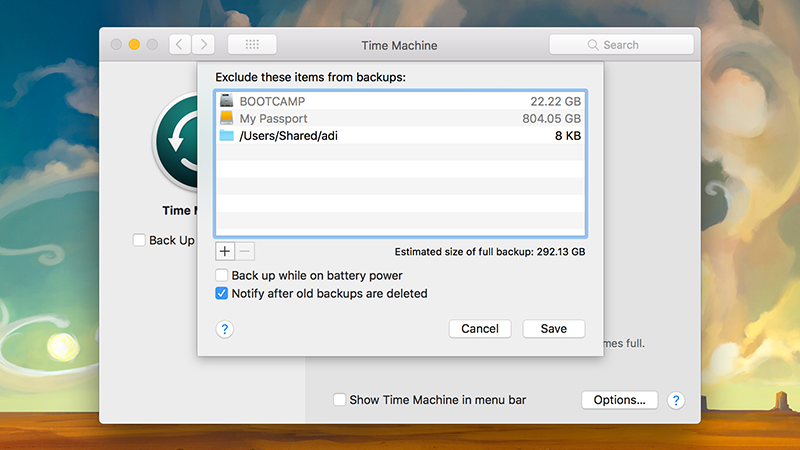Click the back navigation arrow
This screenshot has width=800, height=450.
click(180, 45)
